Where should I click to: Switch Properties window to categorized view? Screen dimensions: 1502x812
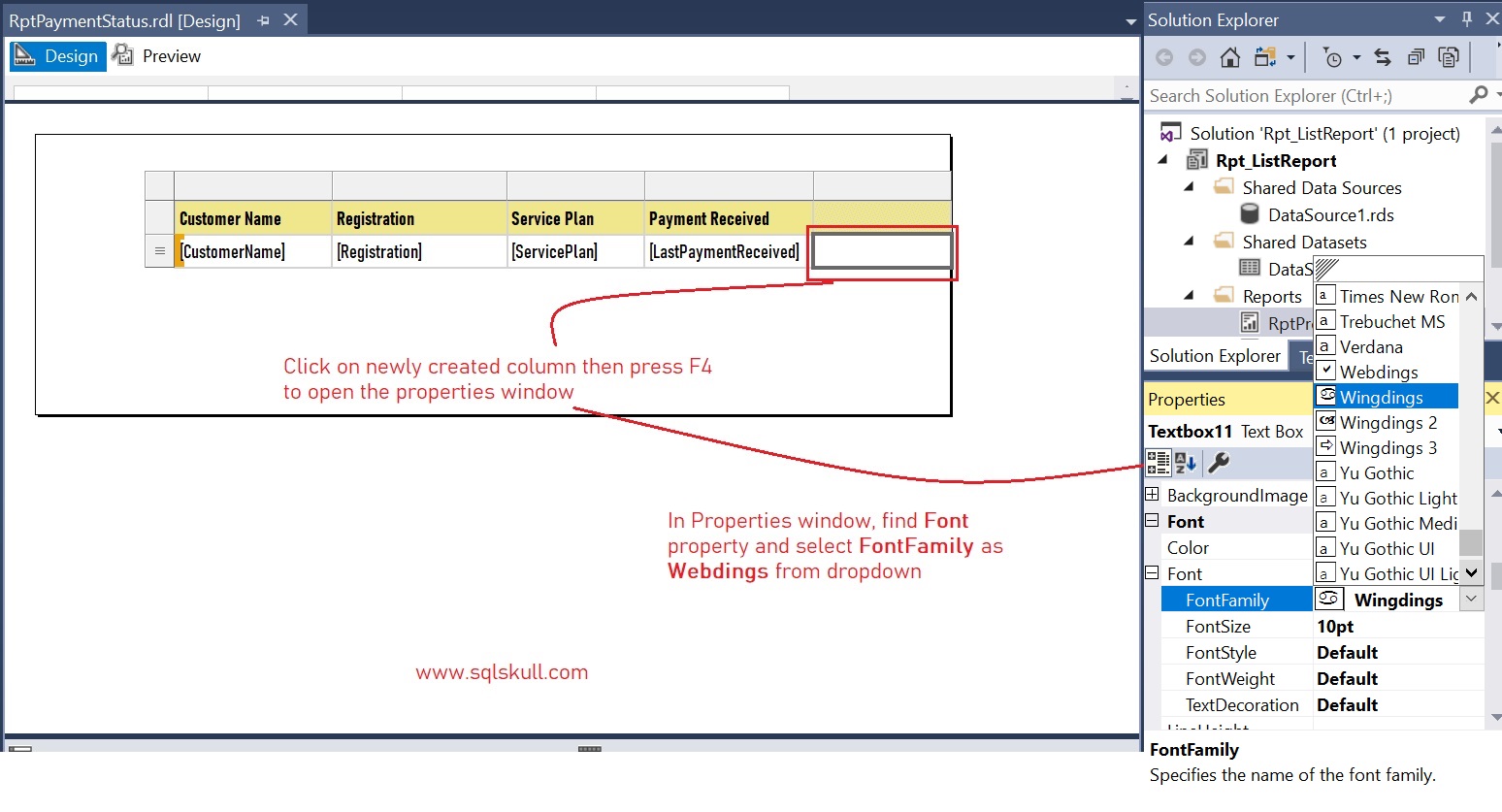1157,463
